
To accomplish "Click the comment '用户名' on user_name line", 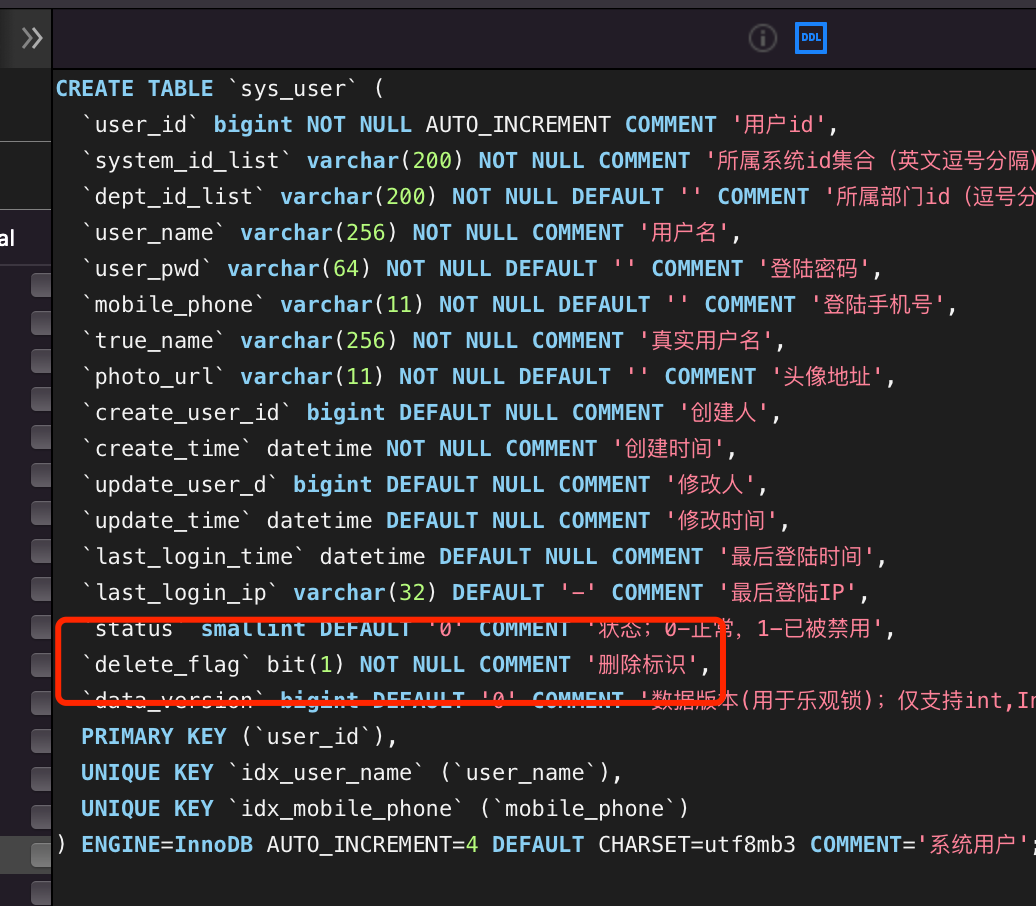I will [684, 232].
